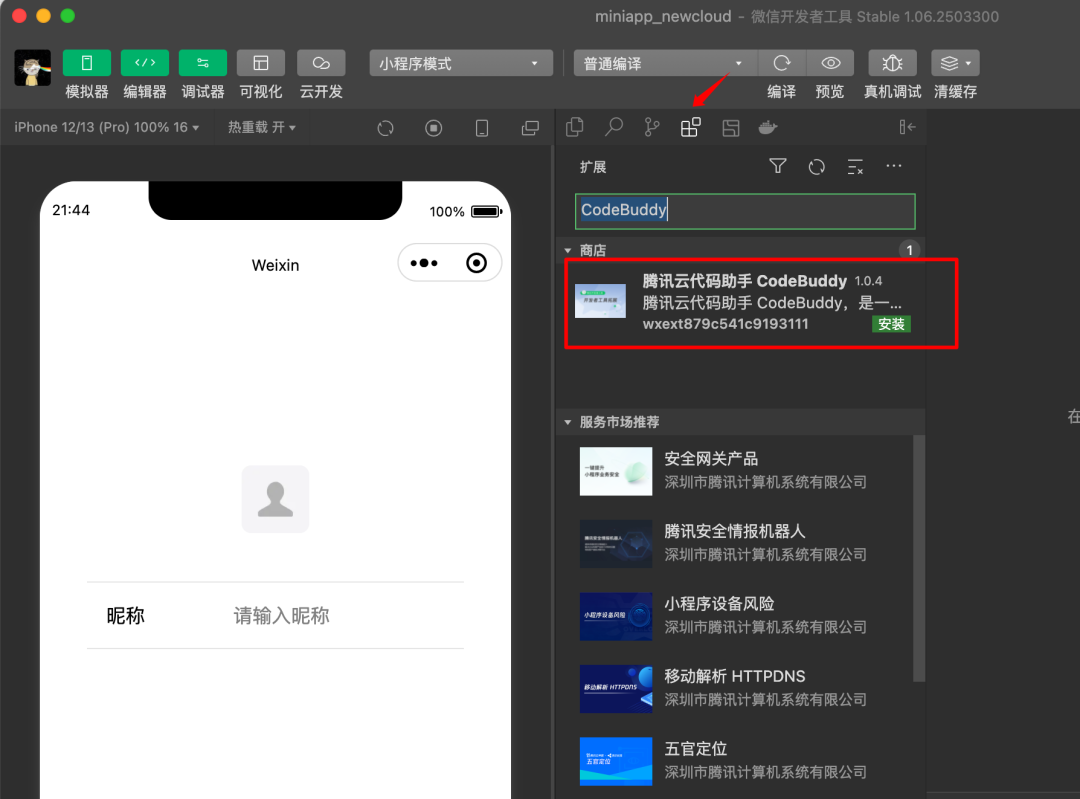Click the extensions filter funnel icon
The height and width of the screenshot is (799, 1080).
(x=778, y=166)
